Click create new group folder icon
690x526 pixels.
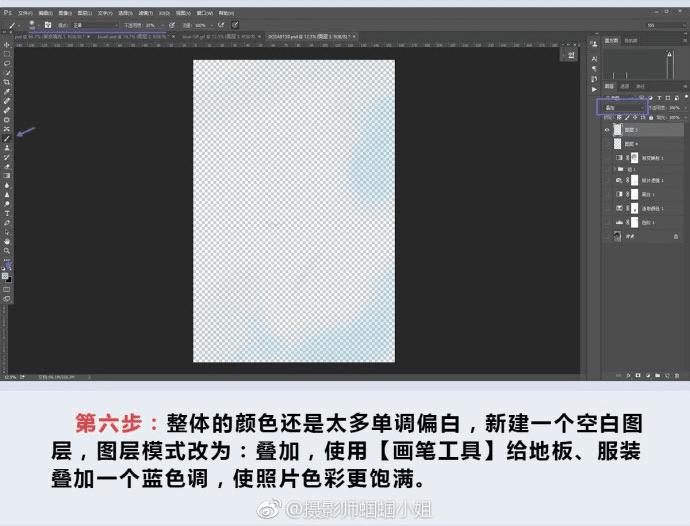pos(657,375)
